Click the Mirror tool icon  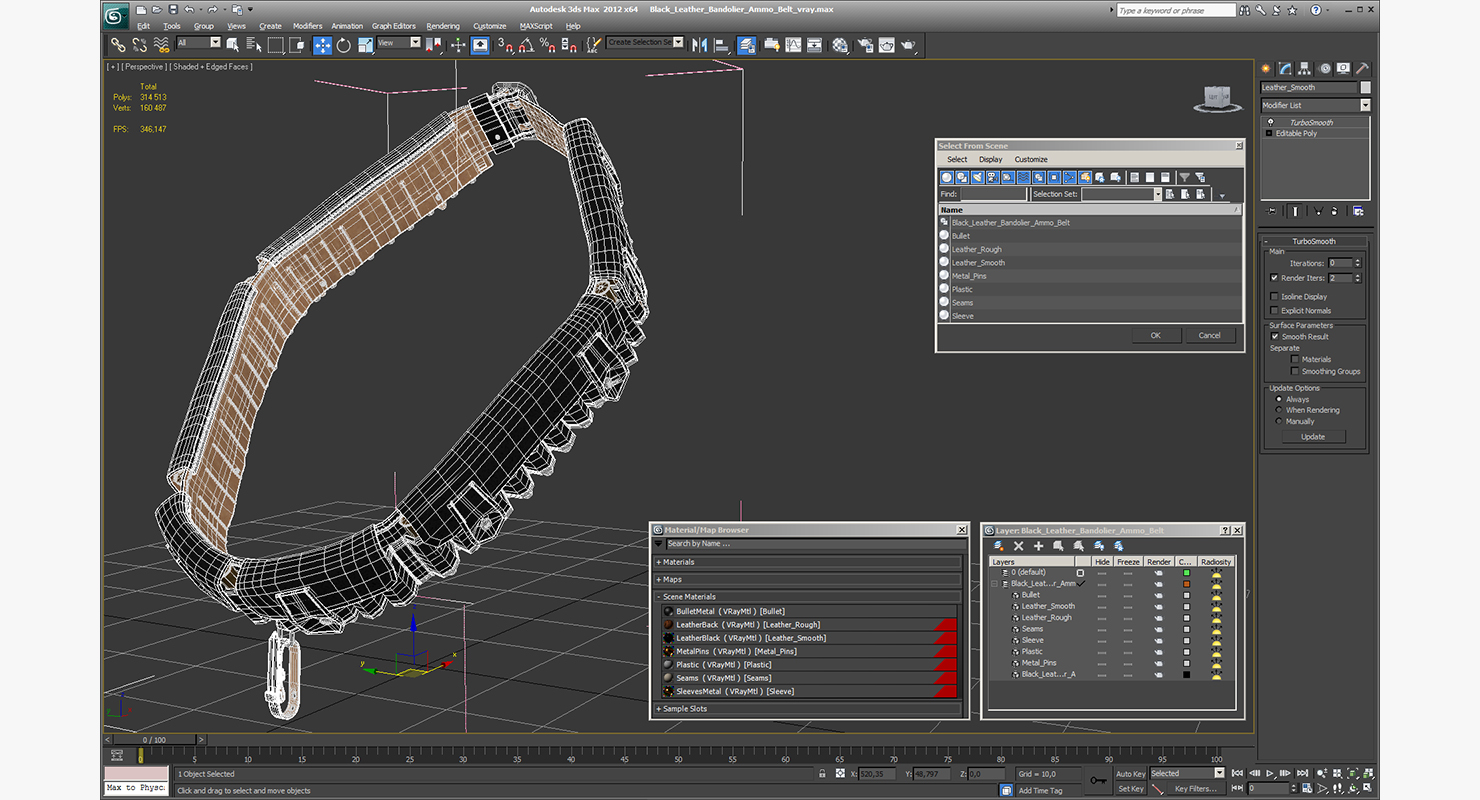point(699,45)
